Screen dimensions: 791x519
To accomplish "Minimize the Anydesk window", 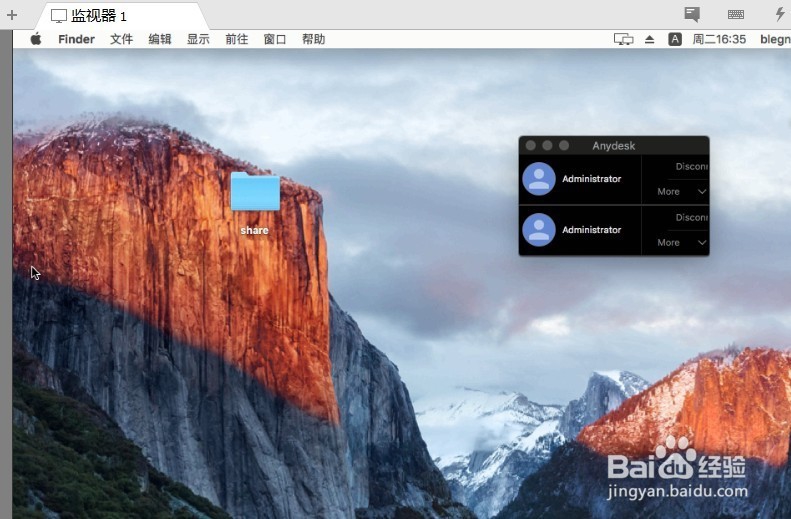I will tap(547, 146).
